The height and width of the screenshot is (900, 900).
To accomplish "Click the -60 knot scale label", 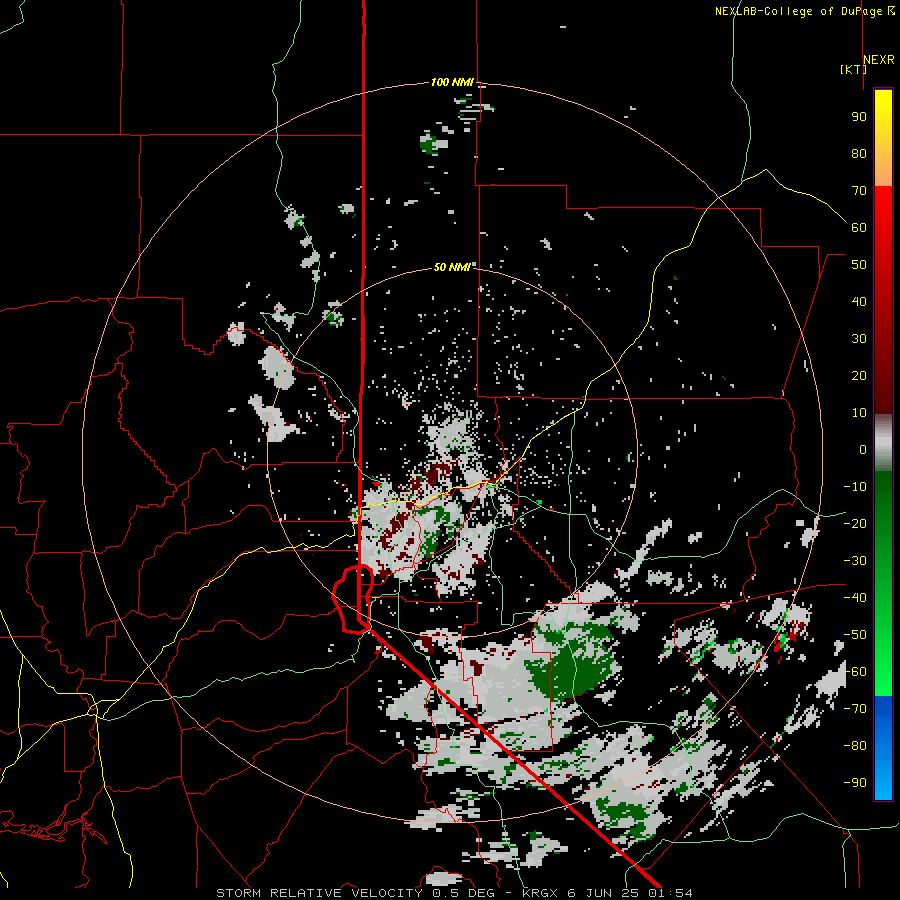I will point(855,672).
